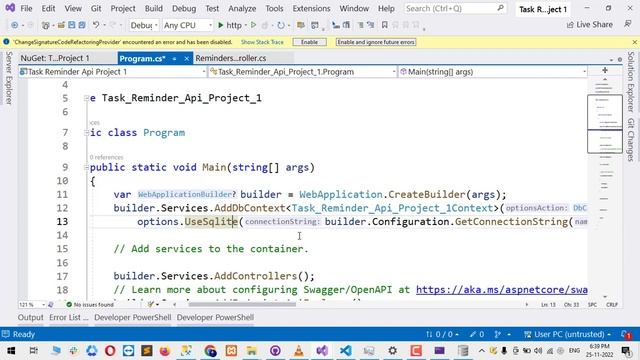The width and height of the screenshot is (640, 360).
Task: Click the Search (Ctrl+Q) box
Action: (x=454, y=8)
